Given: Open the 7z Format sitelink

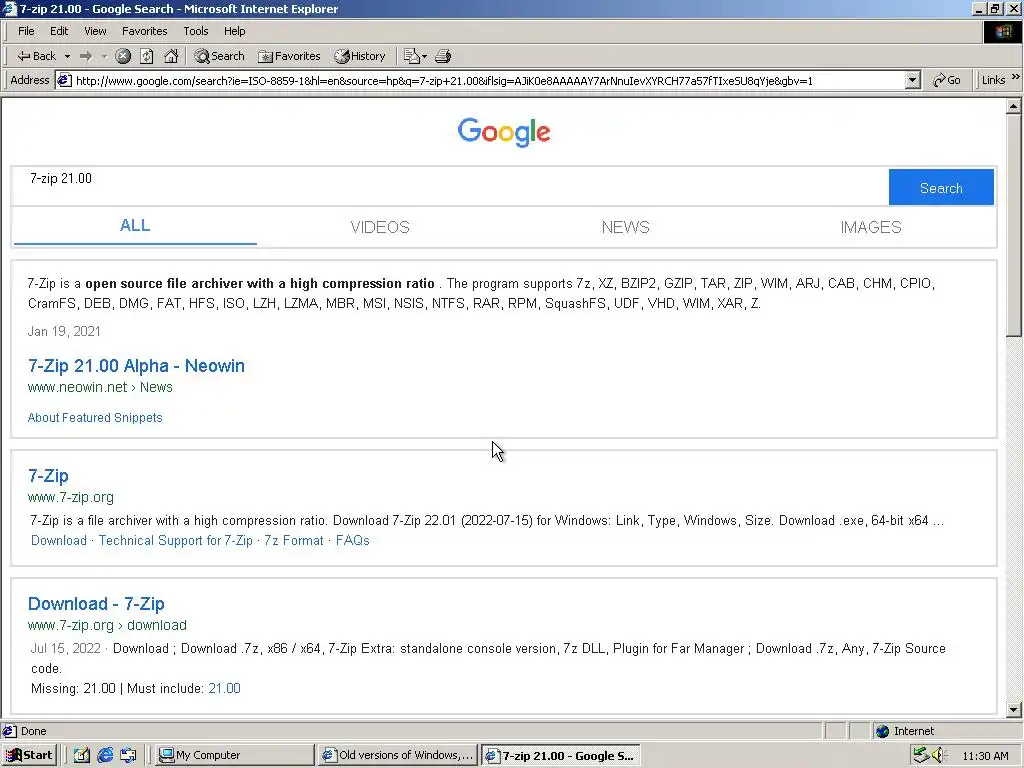Looking at the screenshot, I should tap(294, 541).
